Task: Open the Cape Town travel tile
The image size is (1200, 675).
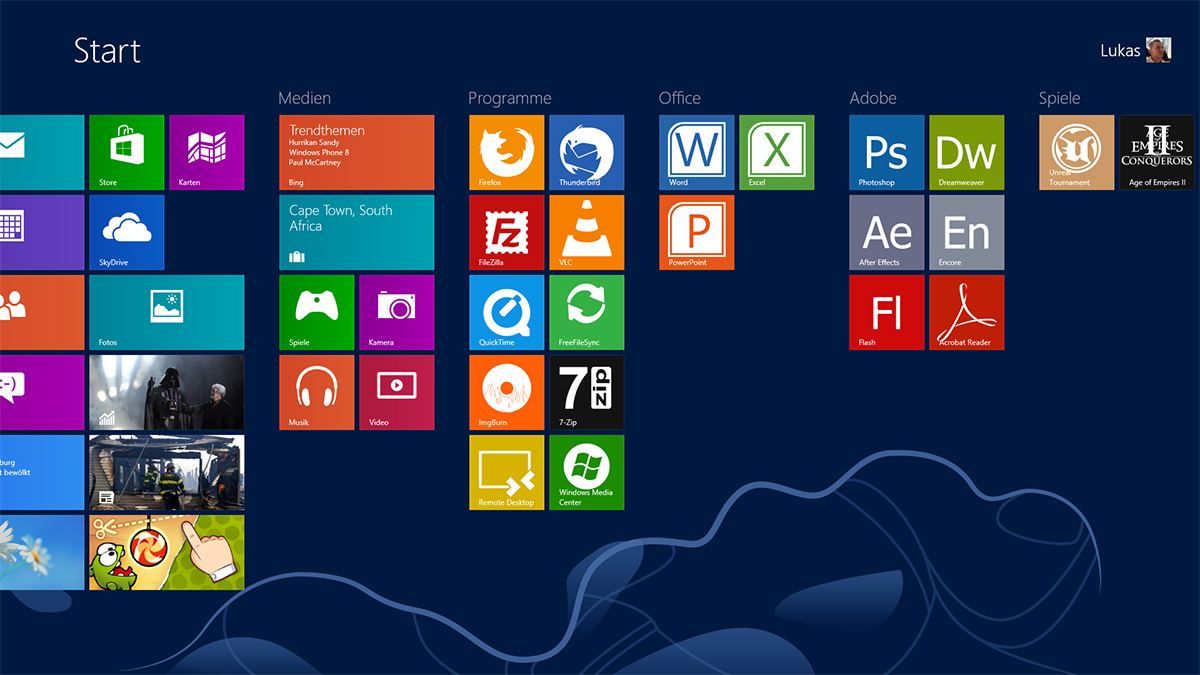Action: point(356,232)
